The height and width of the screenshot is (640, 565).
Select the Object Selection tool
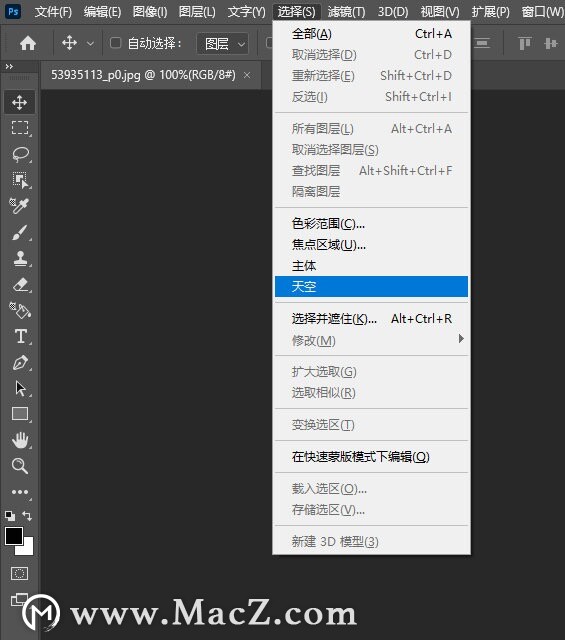click(20, 180)
